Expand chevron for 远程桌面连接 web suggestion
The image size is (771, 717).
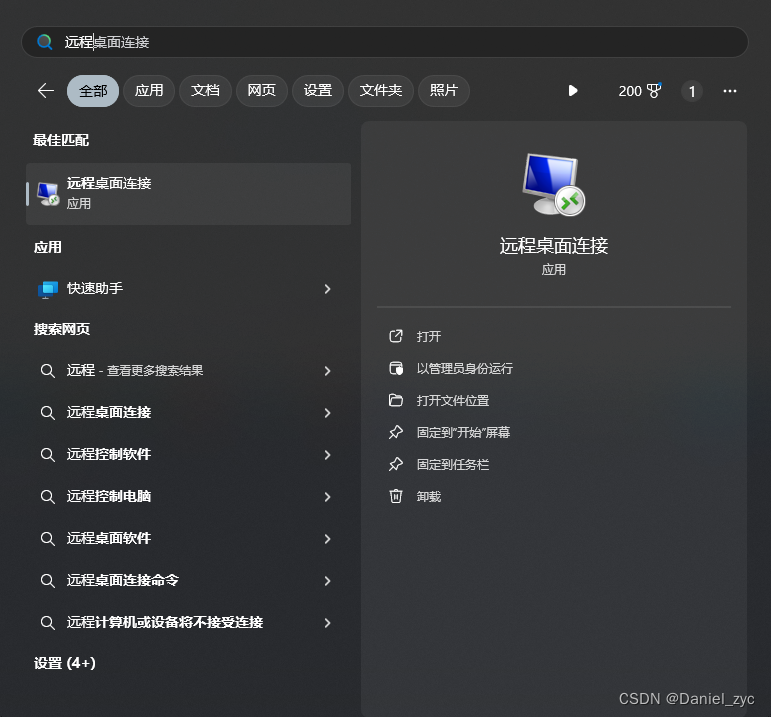pyautogui.click(x=327, y=413)
